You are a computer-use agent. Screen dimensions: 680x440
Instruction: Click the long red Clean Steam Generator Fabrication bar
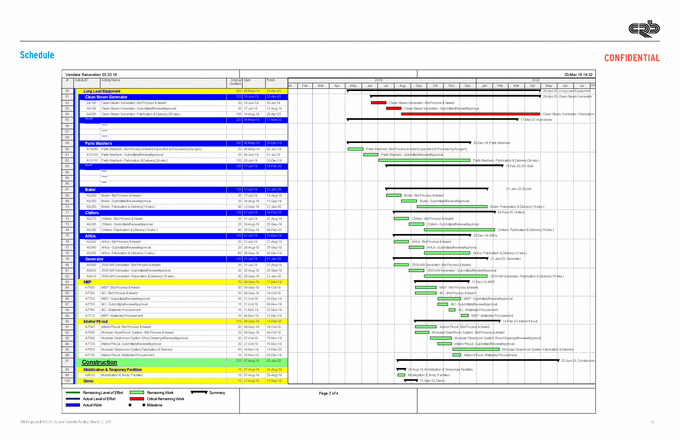(x=471, y=114)
